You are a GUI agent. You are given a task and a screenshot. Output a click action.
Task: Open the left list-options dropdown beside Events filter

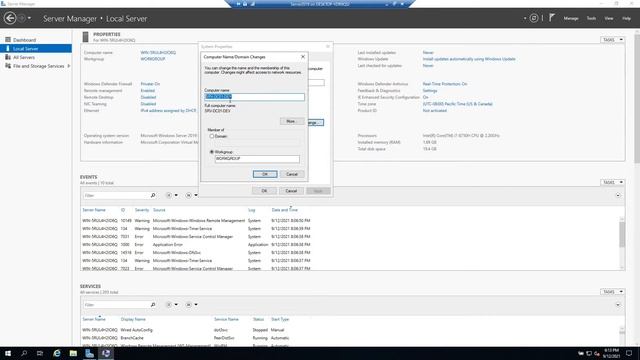tap(172, 196)
